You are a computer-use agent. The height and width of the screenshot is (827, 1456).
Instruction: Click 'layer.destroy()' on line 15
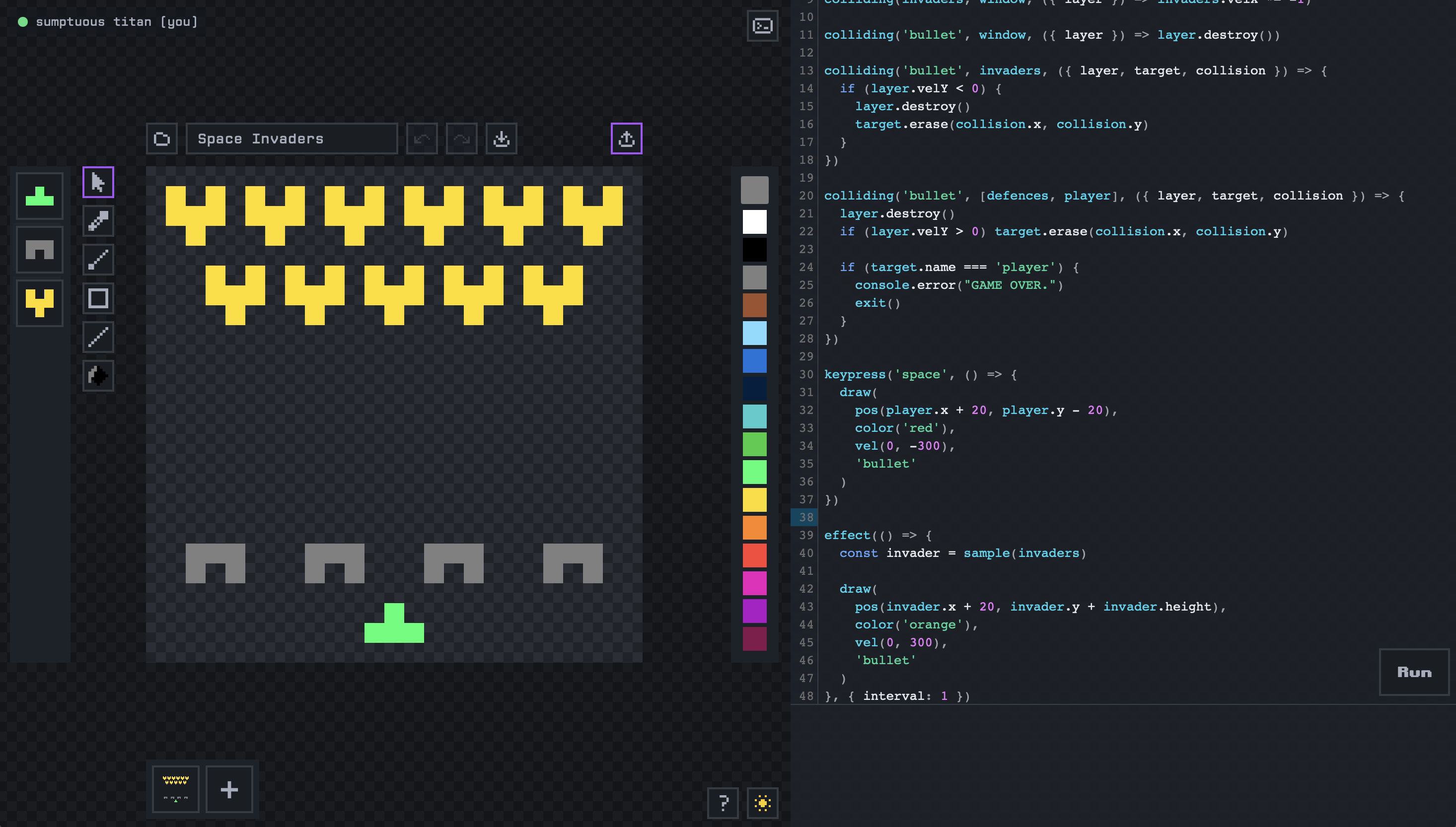(x=913, y=106)
